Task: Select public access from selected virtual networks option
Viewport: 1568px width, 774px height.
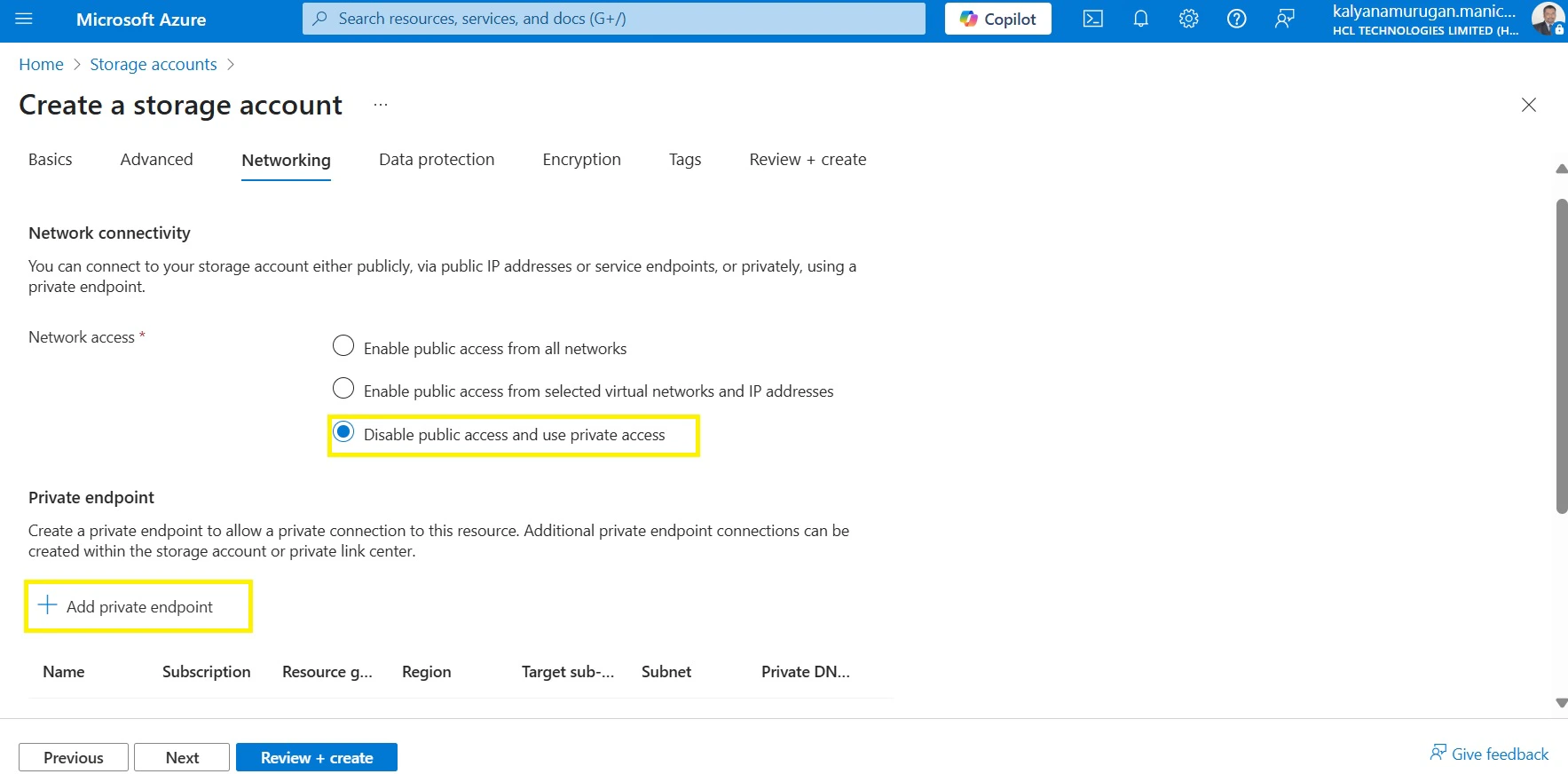Action: [x=343, y=389]
